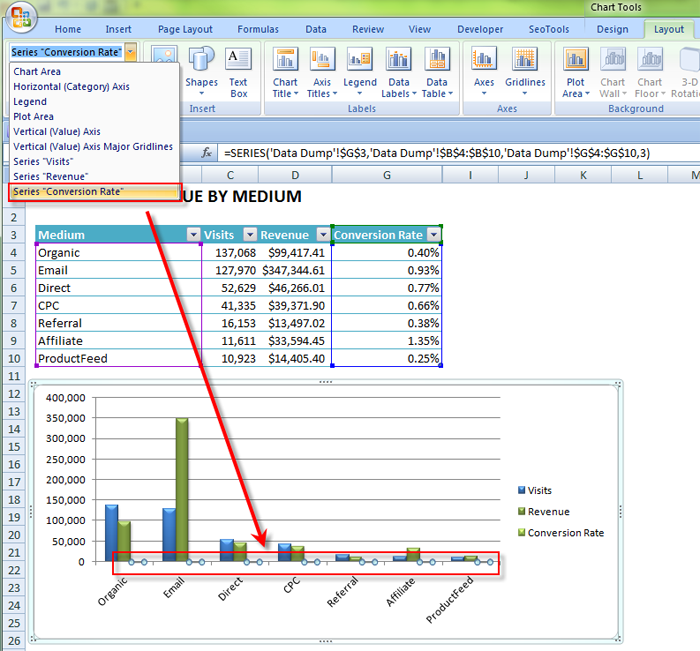Open the Data tab

pyautogui.click(x=316, y=29)
